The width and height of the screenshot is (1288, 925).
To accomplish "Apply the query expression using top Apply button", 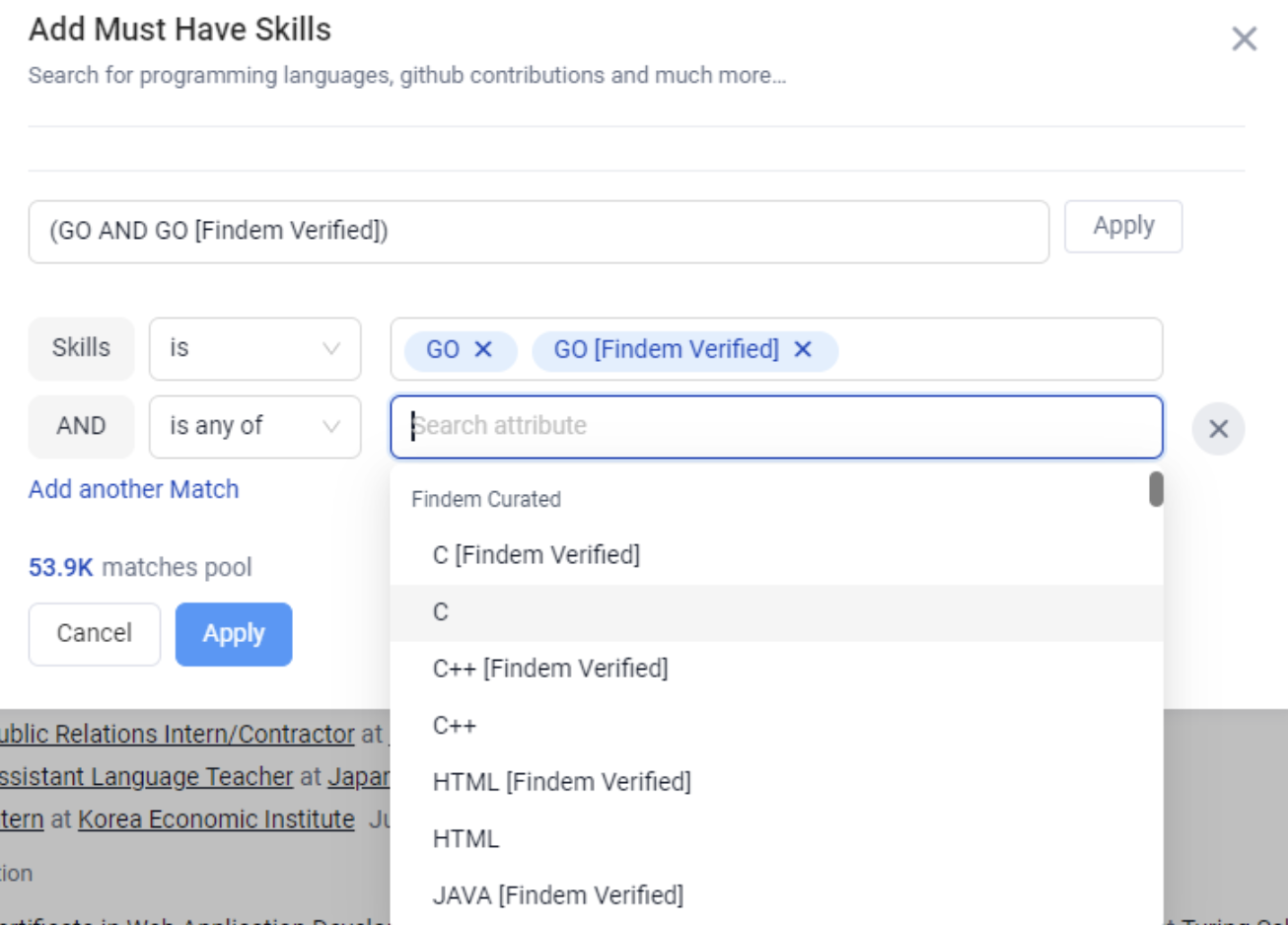I will tap(1123, 227).
